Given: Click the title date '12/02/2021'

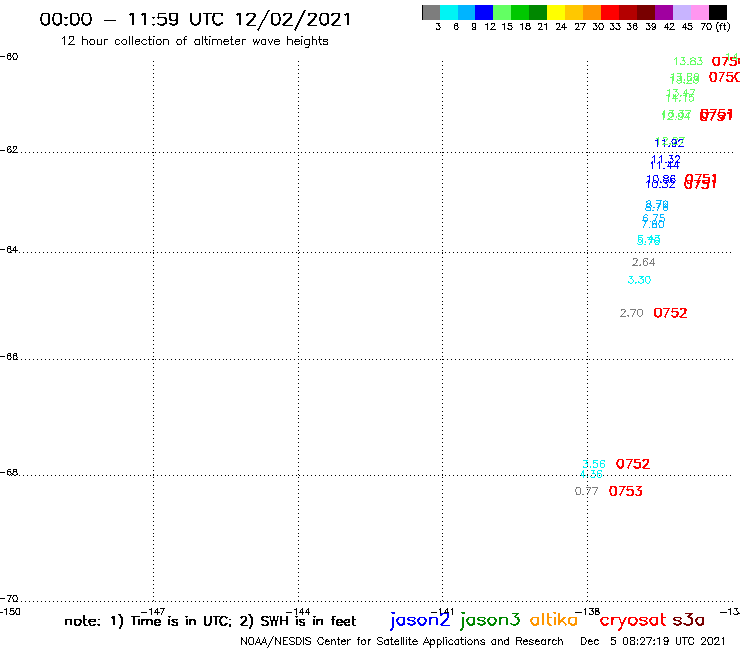Looking at the screenshot, I should (293, 19).
